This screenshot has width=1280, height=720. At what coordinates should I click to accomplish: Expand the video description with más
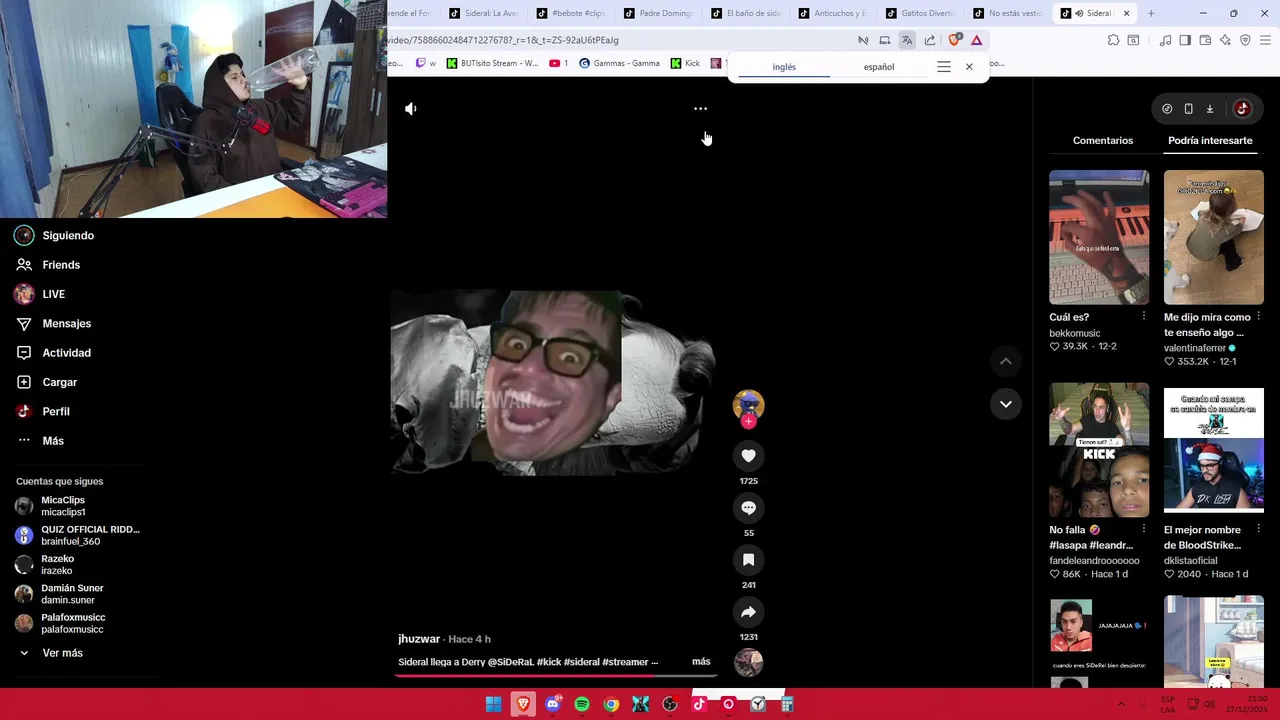(701, 662)
